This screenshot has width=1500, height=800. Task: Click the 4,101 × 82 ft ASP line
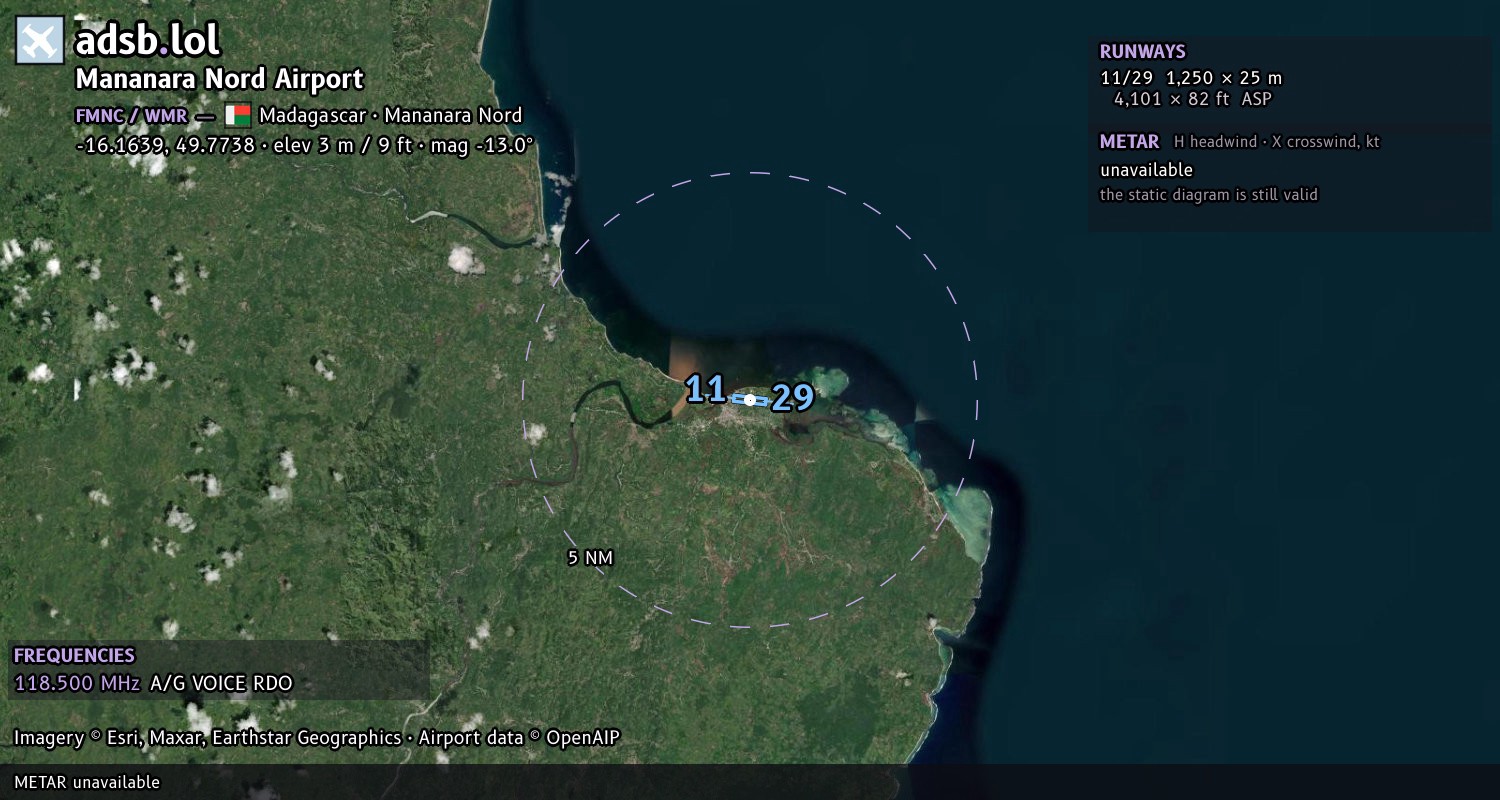(x=1193, y=99)
